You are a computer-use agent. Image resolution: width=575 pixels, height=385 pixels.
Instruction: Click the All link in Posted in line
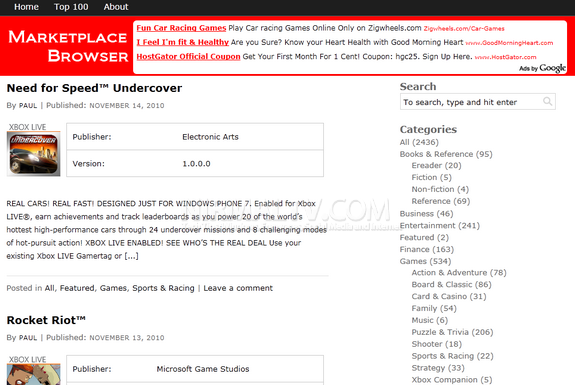pos(50,288)
